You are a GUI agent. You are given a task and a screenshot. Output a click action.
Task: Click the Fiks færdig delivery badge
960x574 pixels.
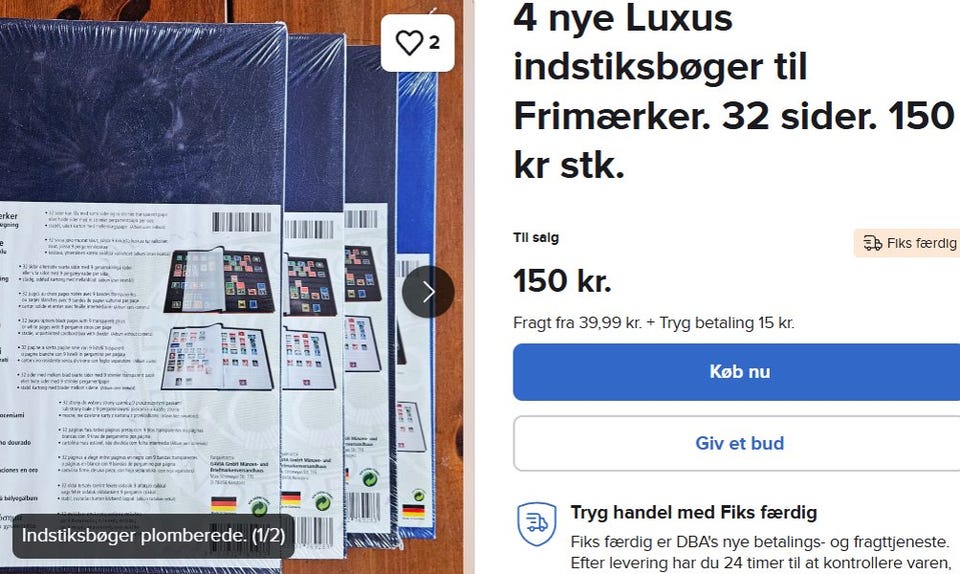point(907,243)
